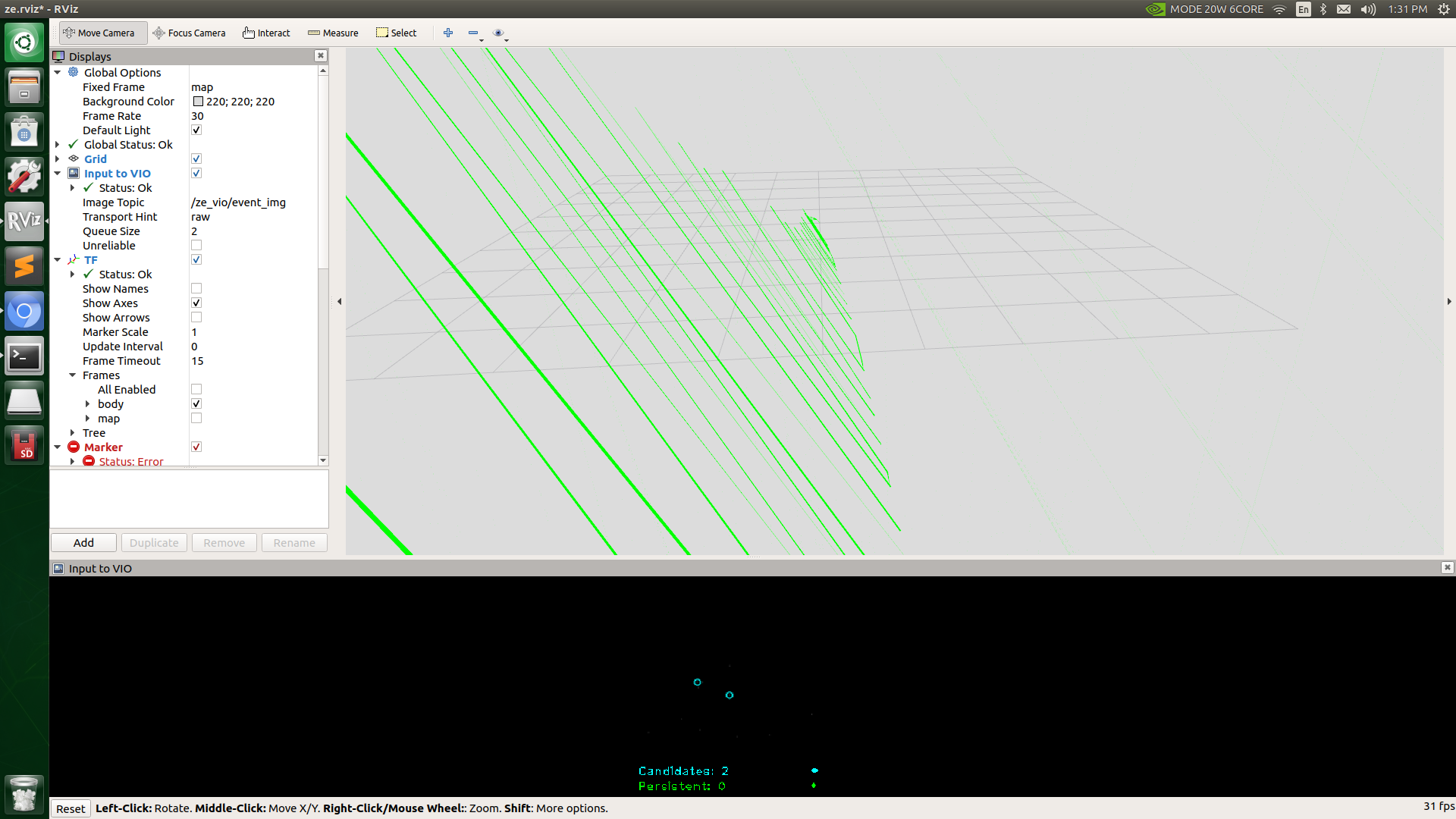
Task: Open the Measure tool
Action: [x=332, y=33]
